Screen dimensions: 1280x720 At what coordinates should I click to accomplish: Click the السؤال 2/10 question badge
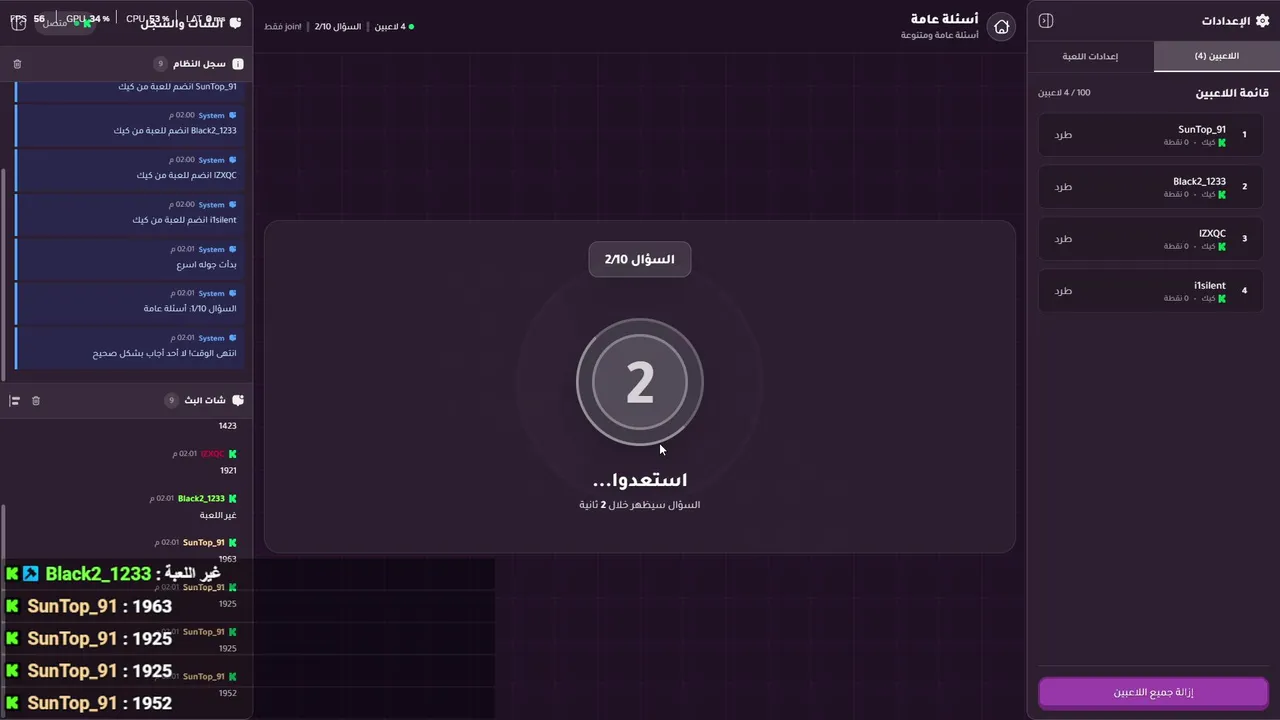click(x=640, y=259)
